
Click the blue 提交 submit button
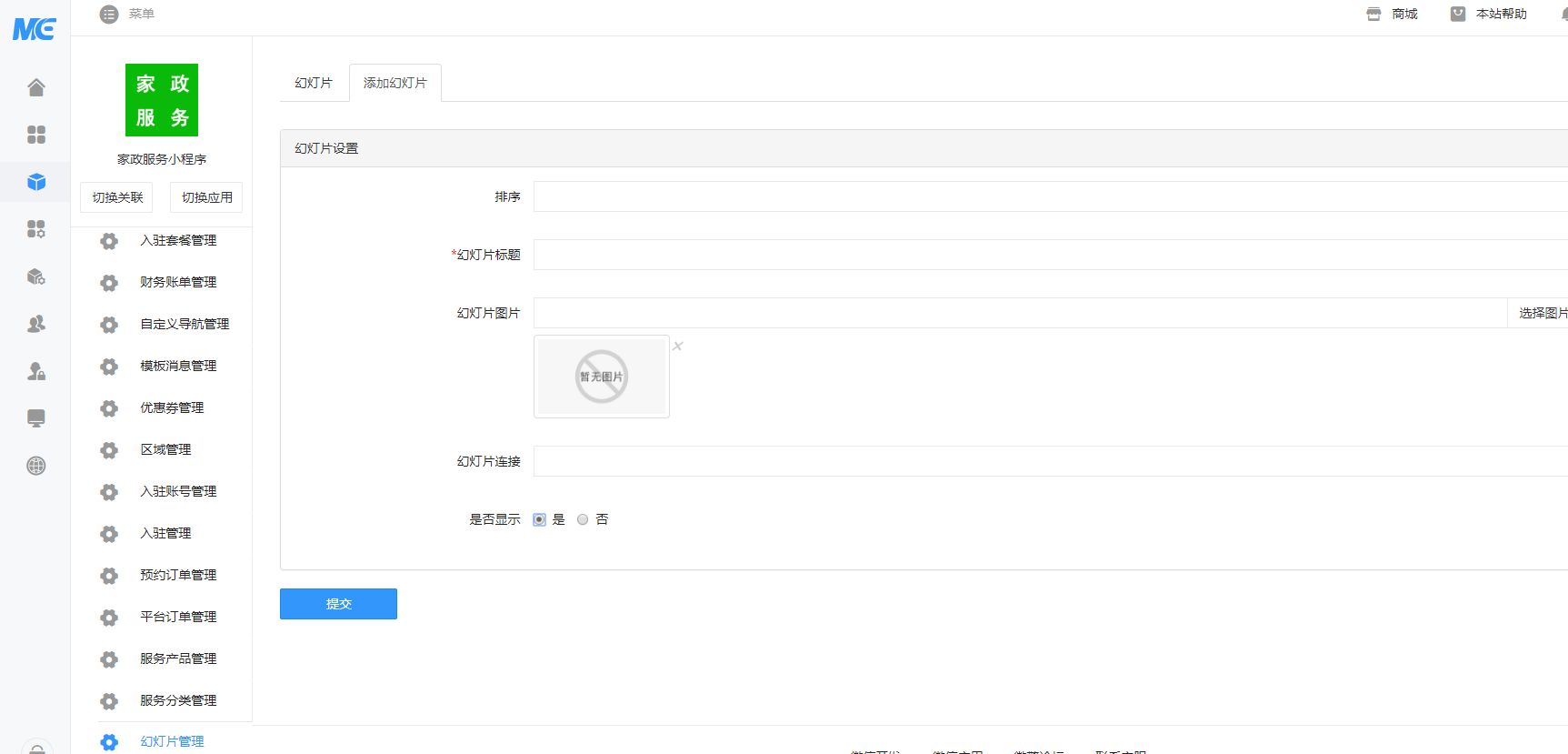click(338, 604)
